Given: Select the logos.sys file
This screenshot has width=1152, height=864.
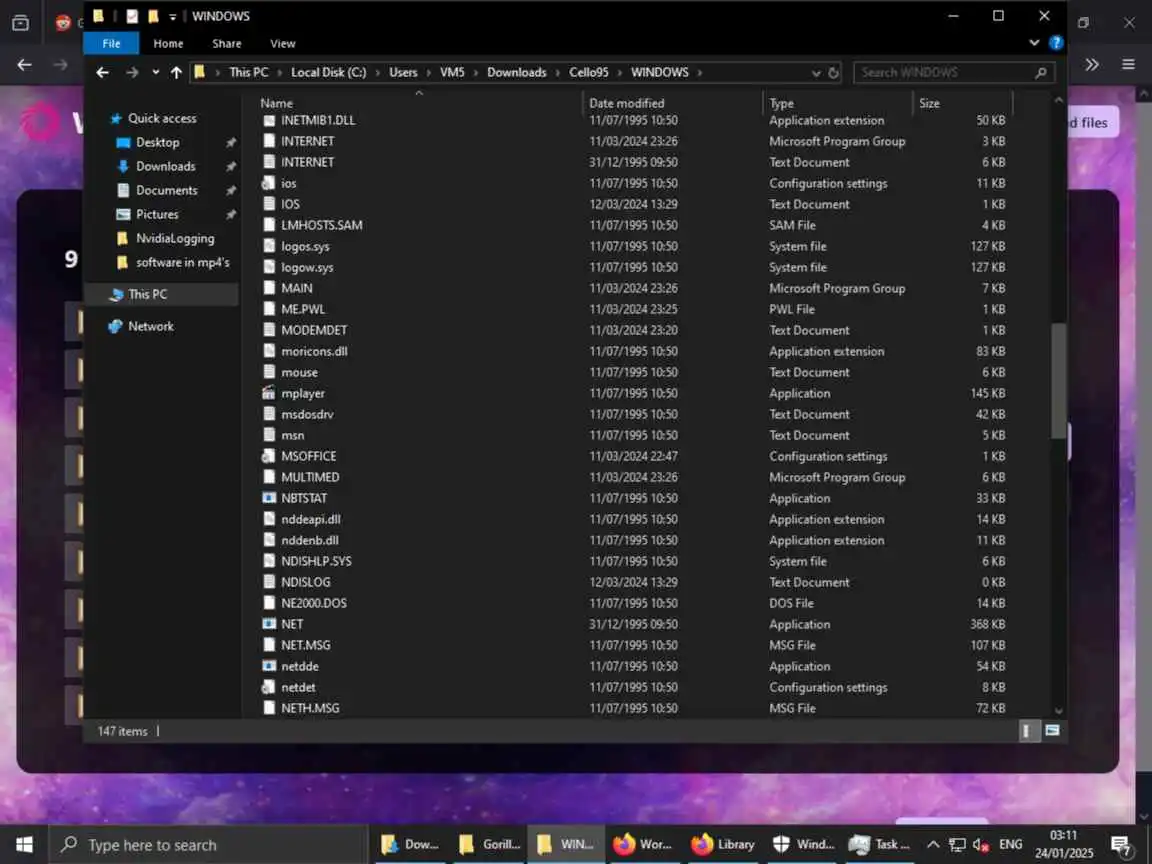Looking at the screenshot, I should pyautogui.click(x=305, y=247).
